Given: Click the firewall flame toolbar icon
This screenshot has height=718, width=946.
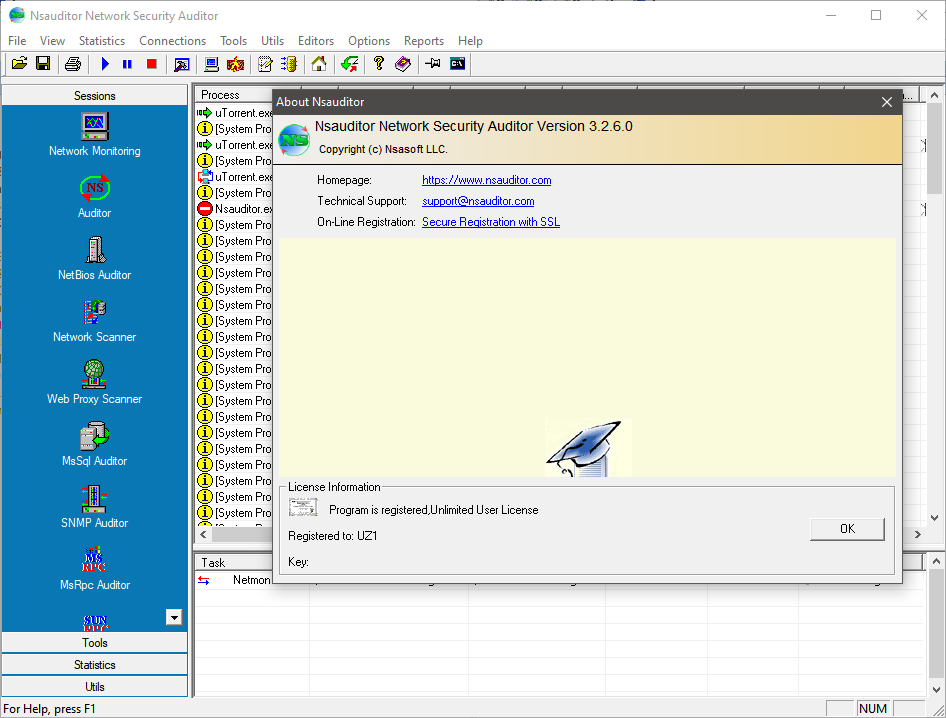Looking at the screenshot, I should (235, 63).
